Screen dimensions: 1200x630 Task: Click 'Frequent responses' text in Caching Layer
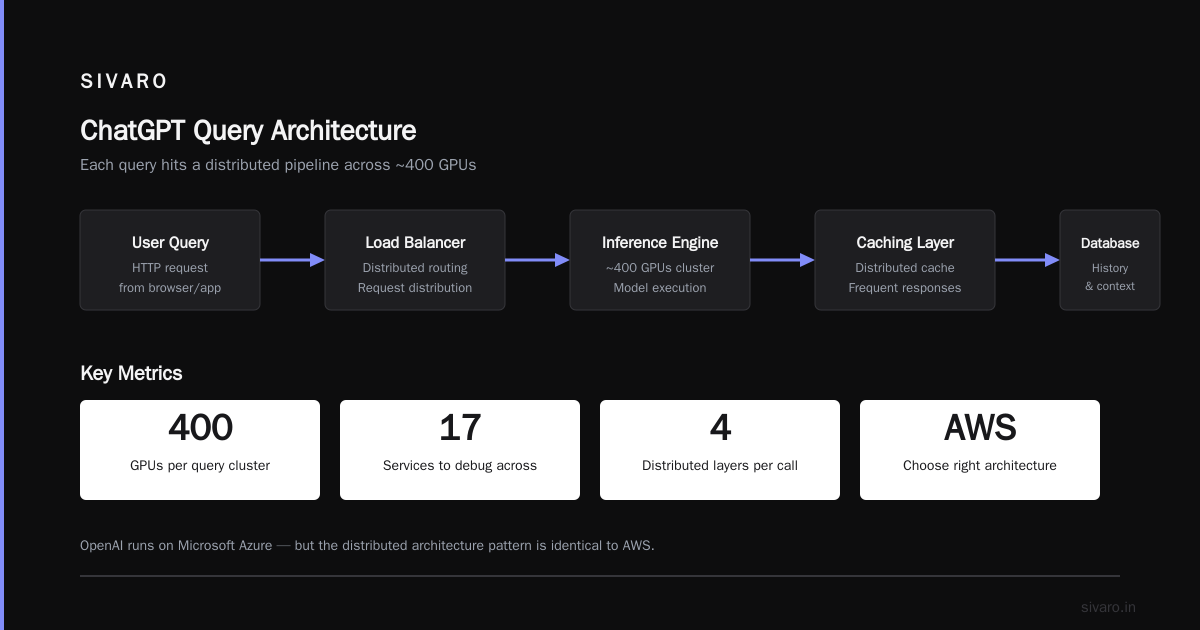point(905,288)
